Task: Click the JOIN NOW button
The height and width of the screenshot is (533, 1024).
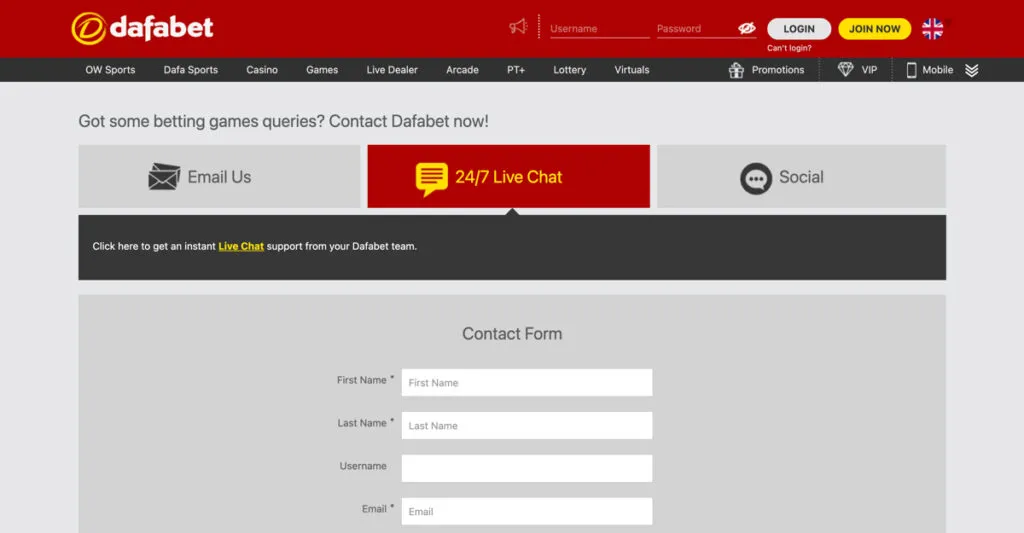Action: point(874,29)
